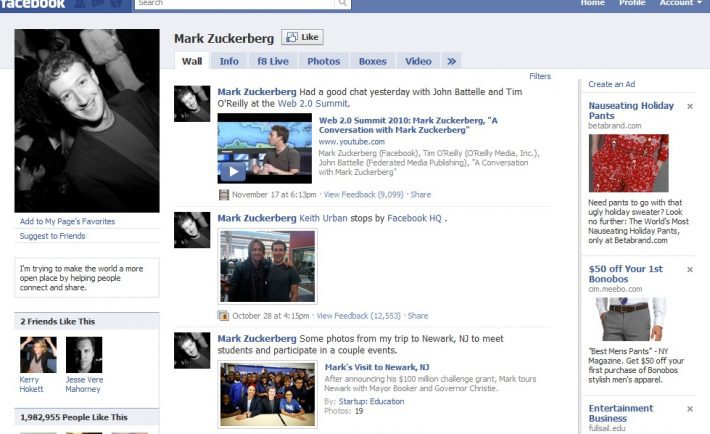
Task: Click the Keith Urban link
Action: [323, 218]
